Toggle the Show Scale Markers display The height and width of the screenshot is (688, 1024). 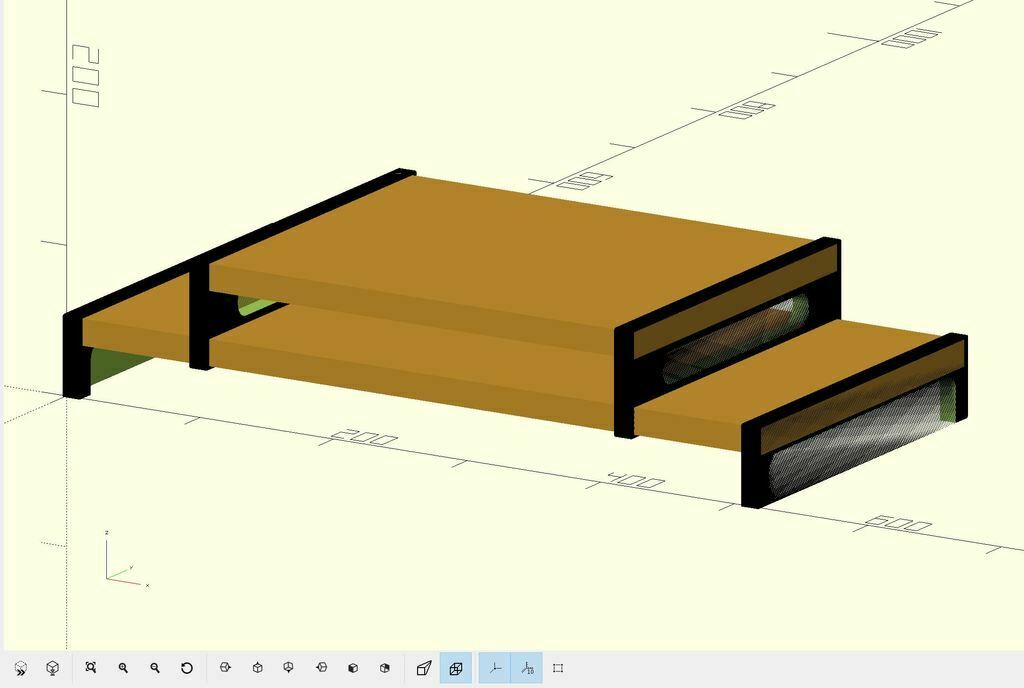(x=527, y=668)
